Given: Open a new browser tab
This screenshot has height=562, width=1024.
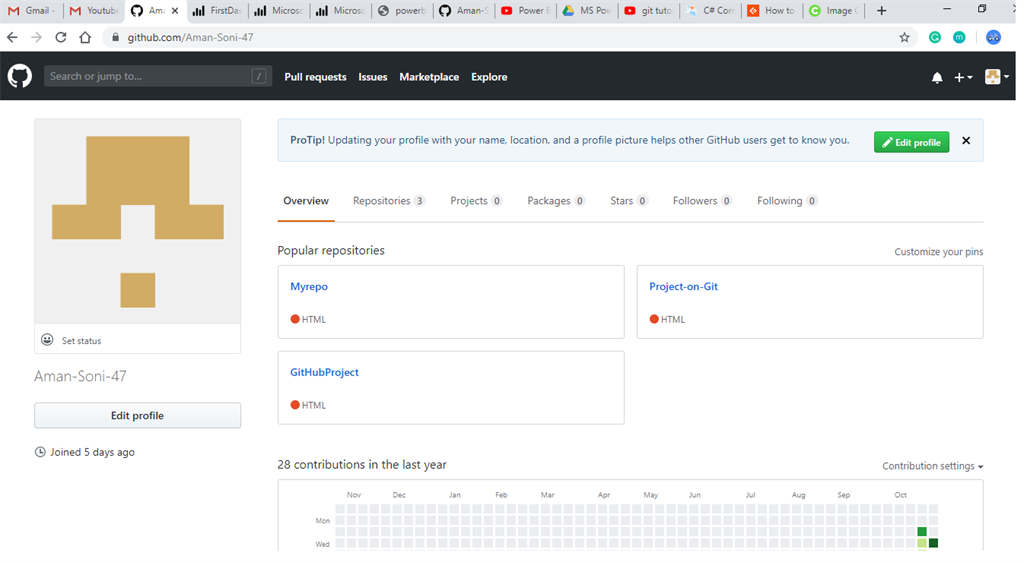Looking at the screenshot, I should pos(881,10).
